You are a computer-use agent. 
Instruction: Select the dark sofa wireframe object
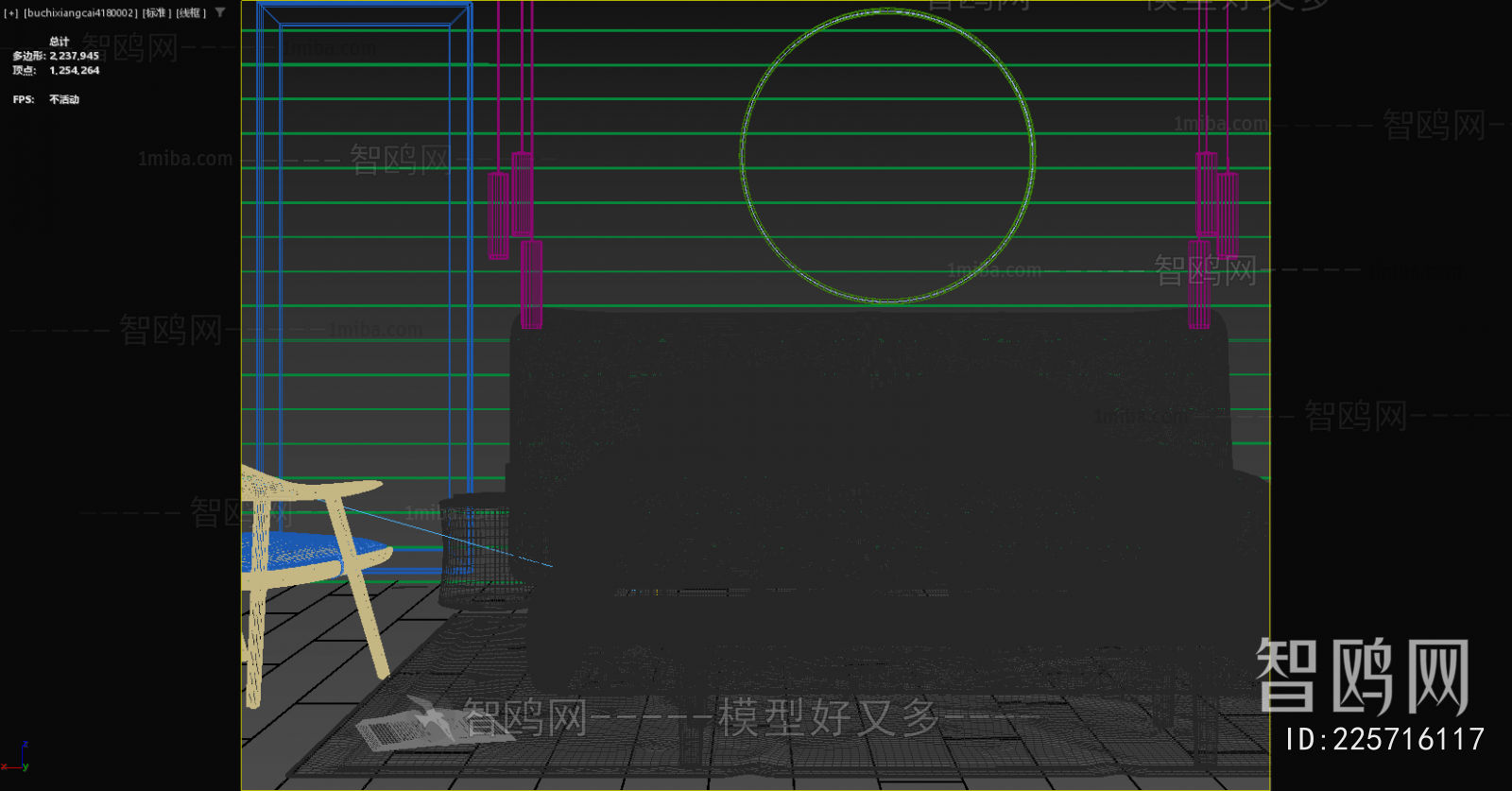pyautogui.click(x=869, y=473)
